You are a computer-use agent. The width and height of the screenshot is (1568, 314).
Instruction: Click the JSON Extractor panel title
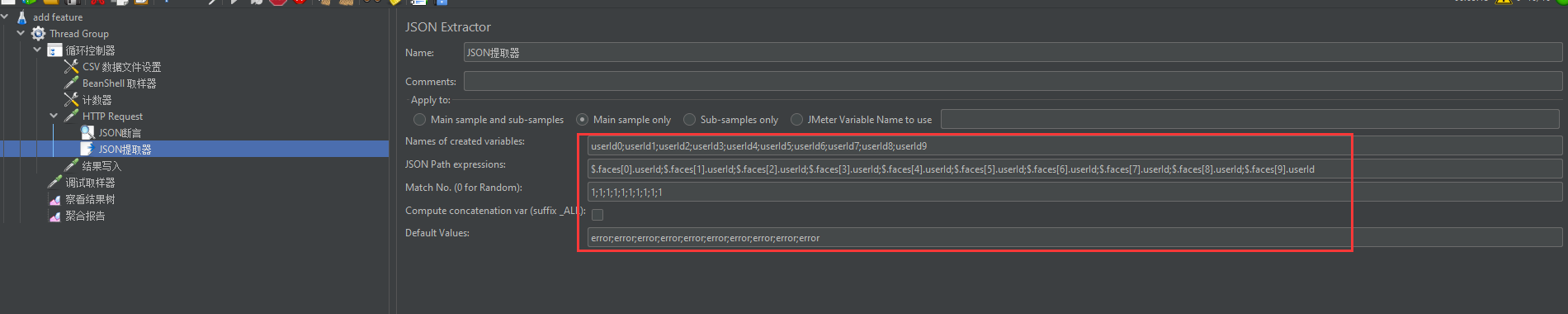(447, 27)
